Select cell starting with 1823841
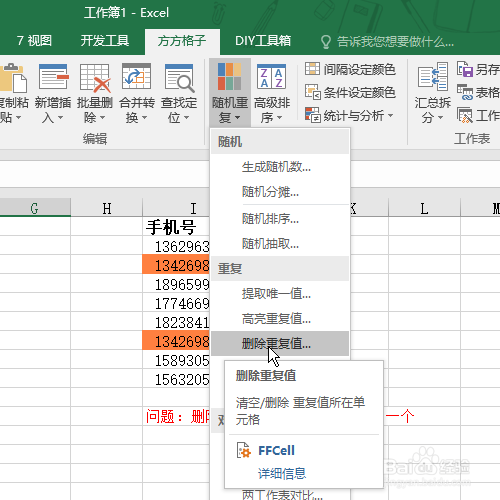The height and width of the screenshot is (500, 500). [x=176, y=322]
